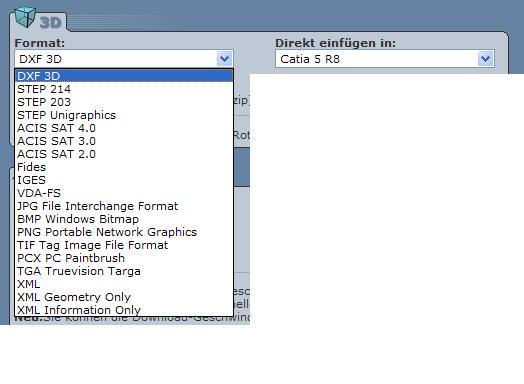Viewport: 524px width, 384px height.
Task: Click the Format field showing DXF 3D
Action: point(124,59)
